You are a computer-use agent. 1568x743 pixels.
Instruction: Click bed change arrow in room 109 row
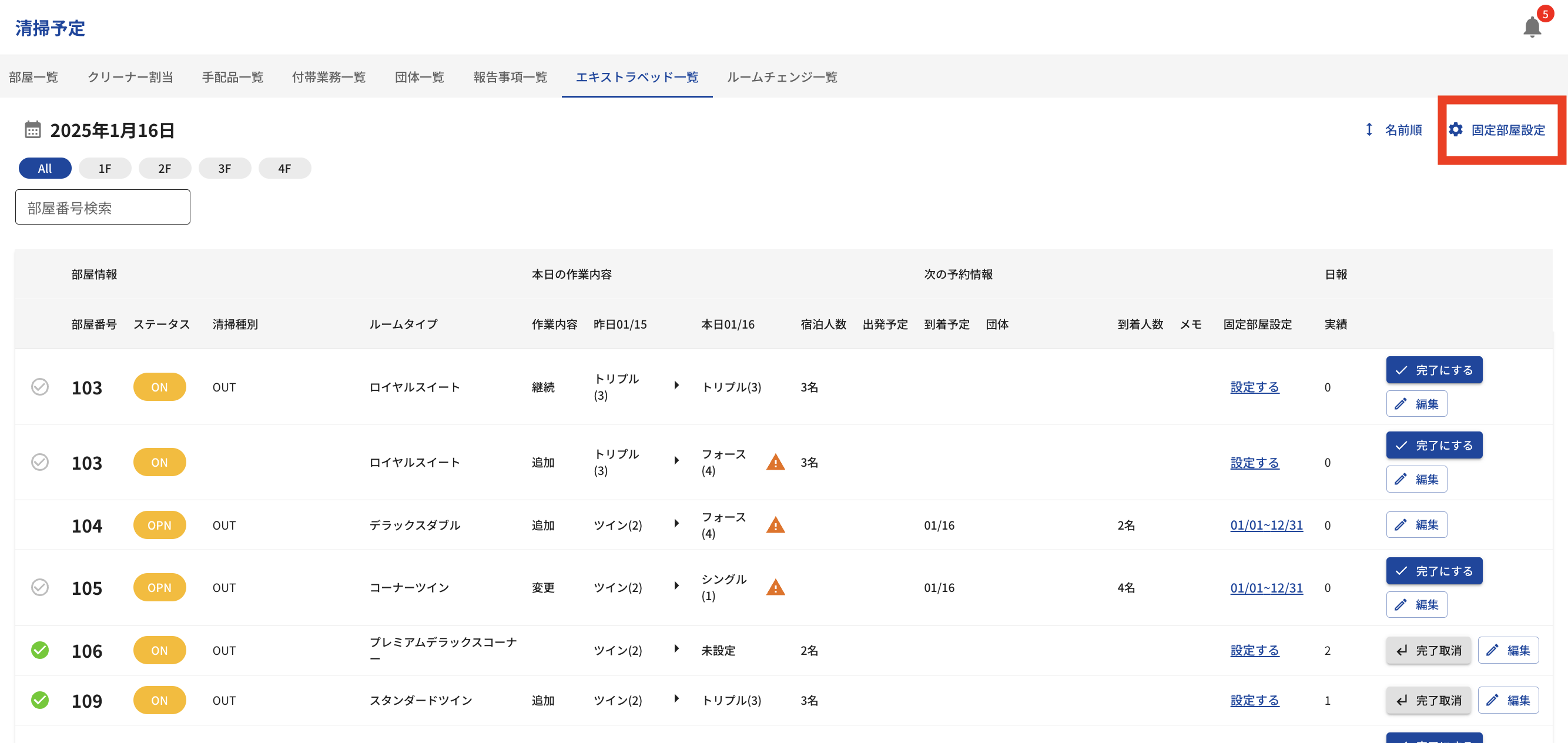[676, 699]
